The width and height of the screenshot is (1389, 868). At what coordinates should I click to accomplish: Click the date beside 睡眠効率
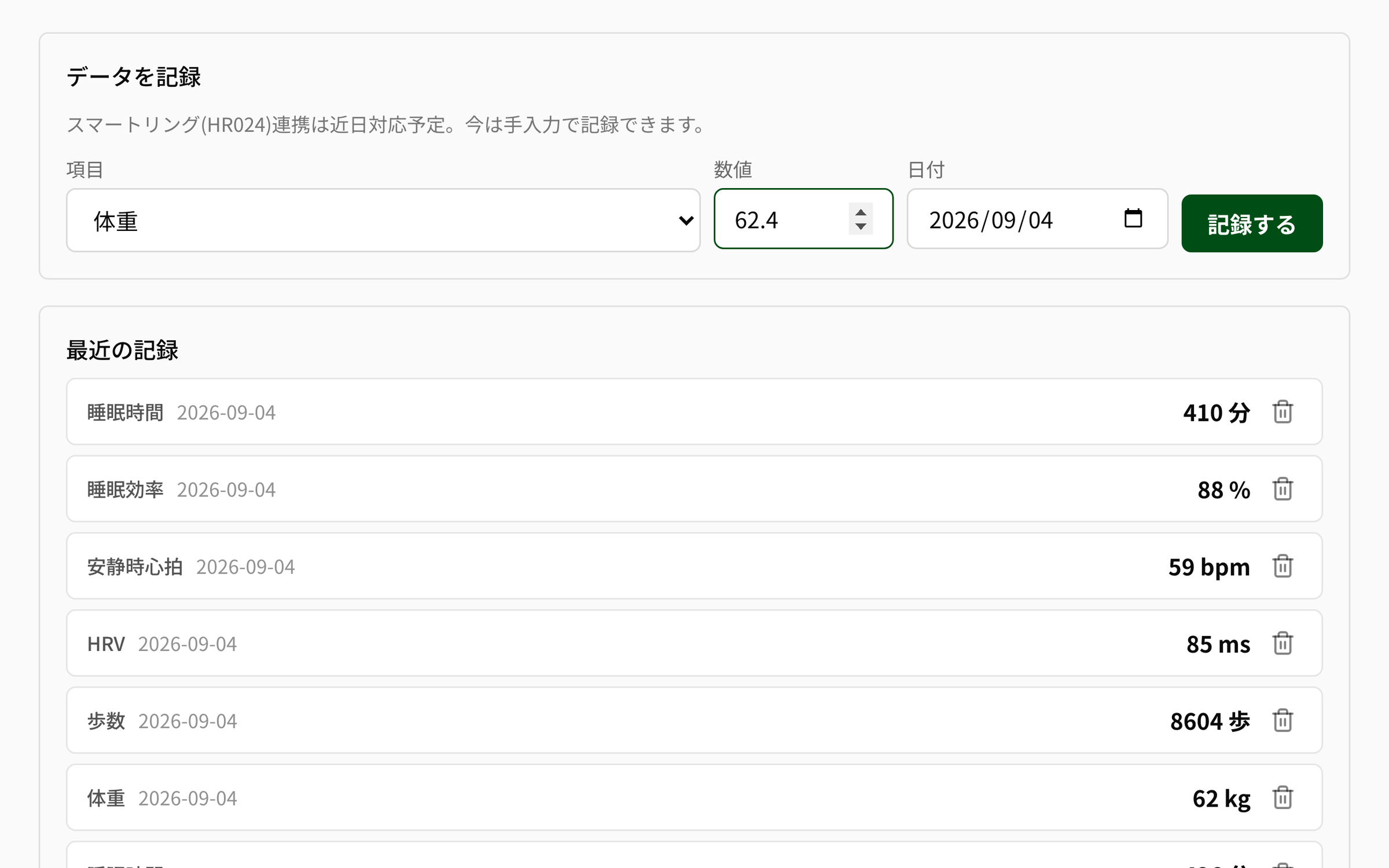(x=226, y=490)
